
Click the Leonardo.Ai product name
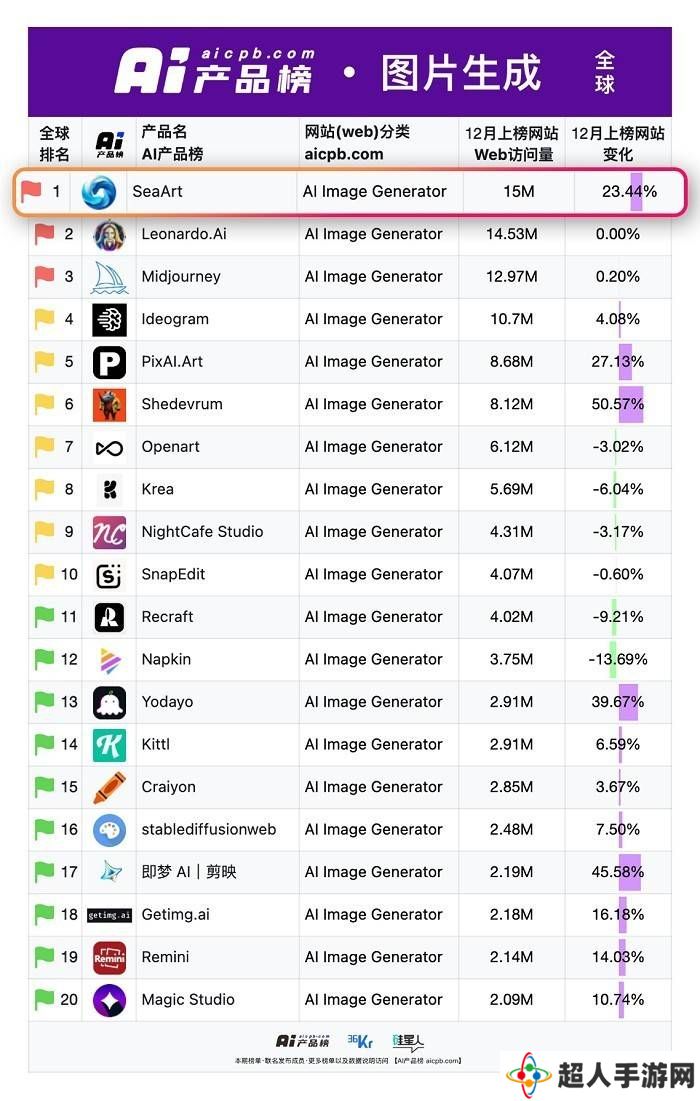(184, 234)
